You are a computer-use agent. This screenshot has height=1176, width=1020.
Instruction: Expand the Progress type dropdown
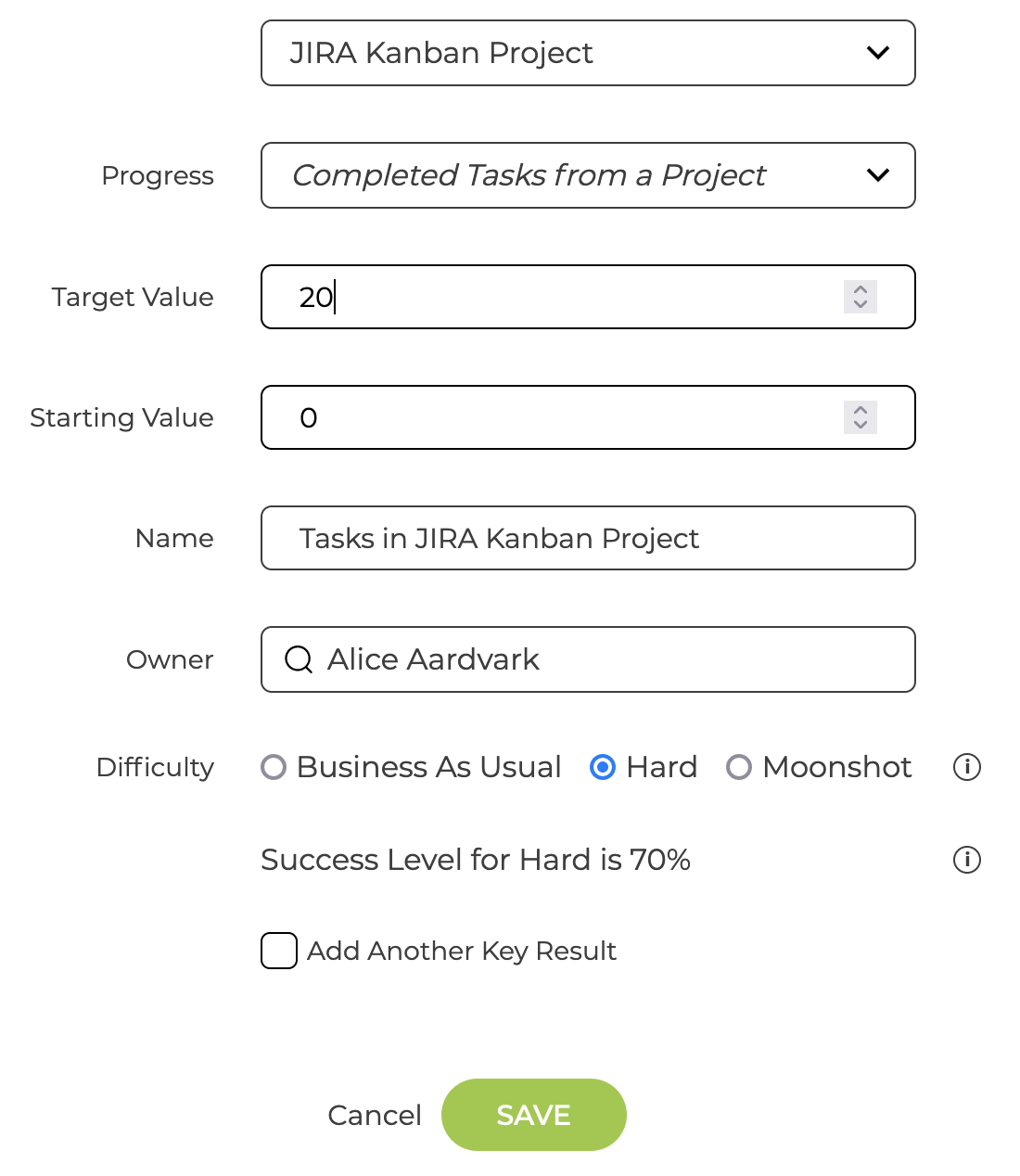tap(588, 175)
